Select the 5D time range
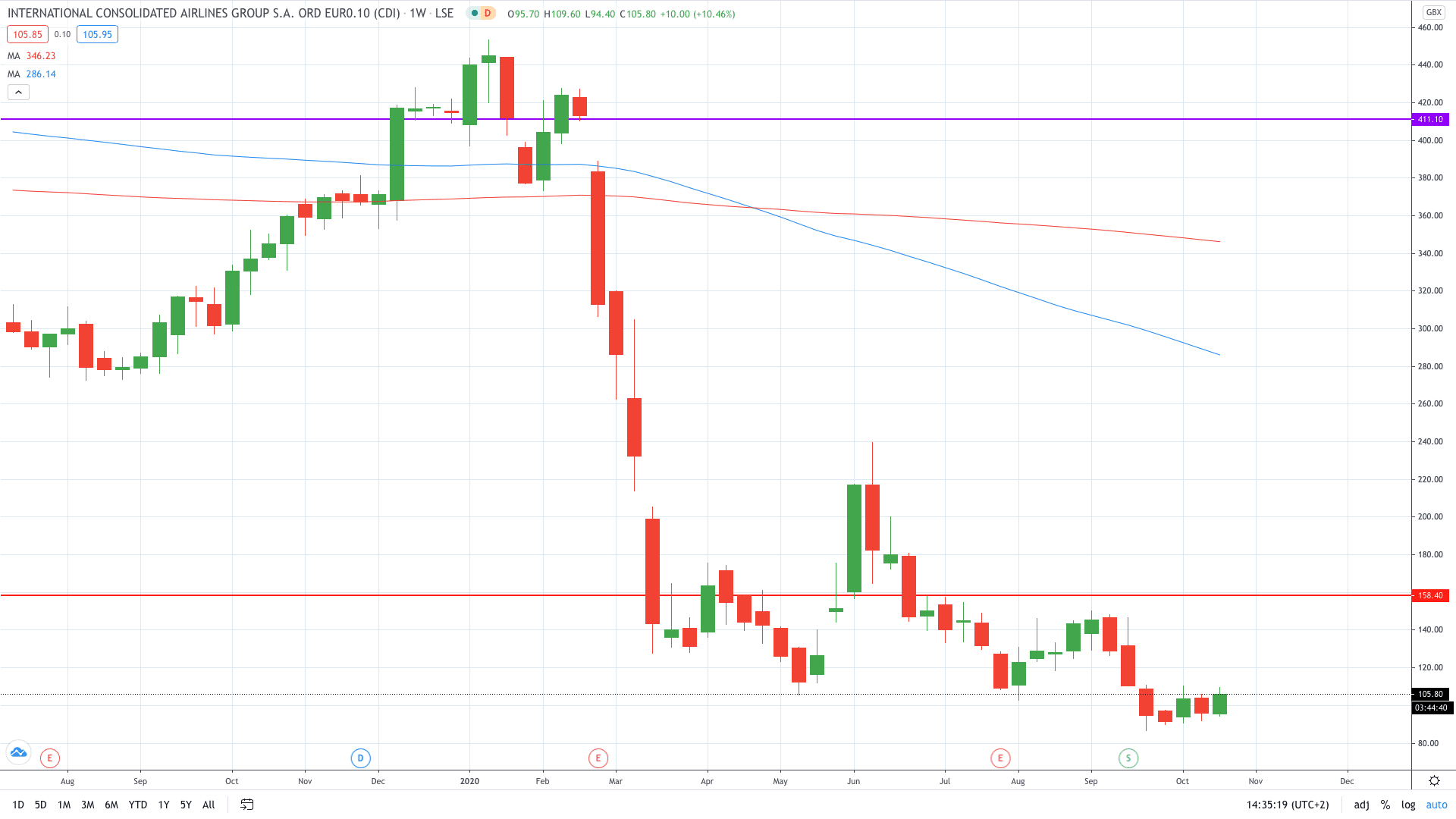Image resolution: width=1456 pixels, height=819 pixels. click(41, 805)
